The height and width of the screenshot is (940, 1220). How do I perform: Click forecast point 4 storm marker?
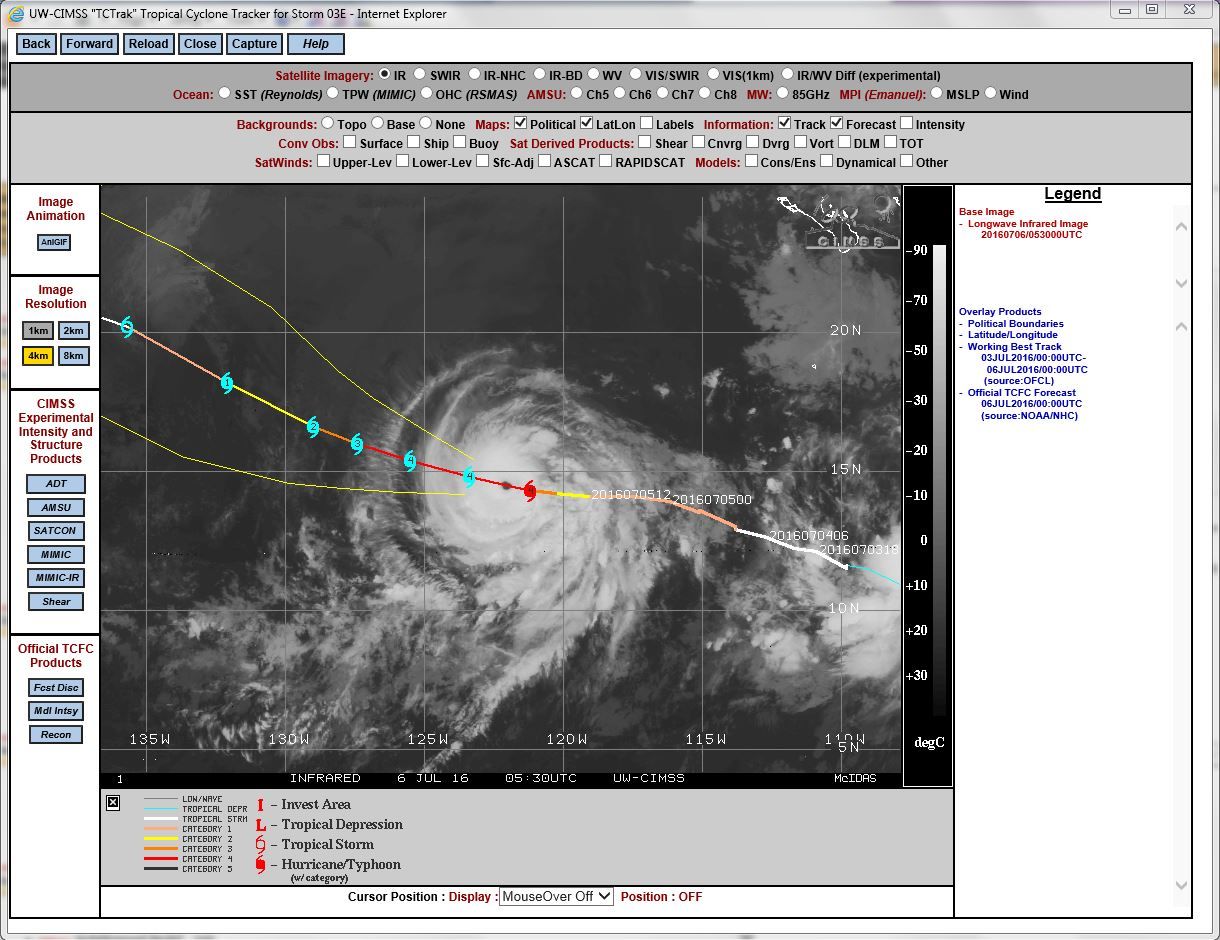tap(468, 478)
